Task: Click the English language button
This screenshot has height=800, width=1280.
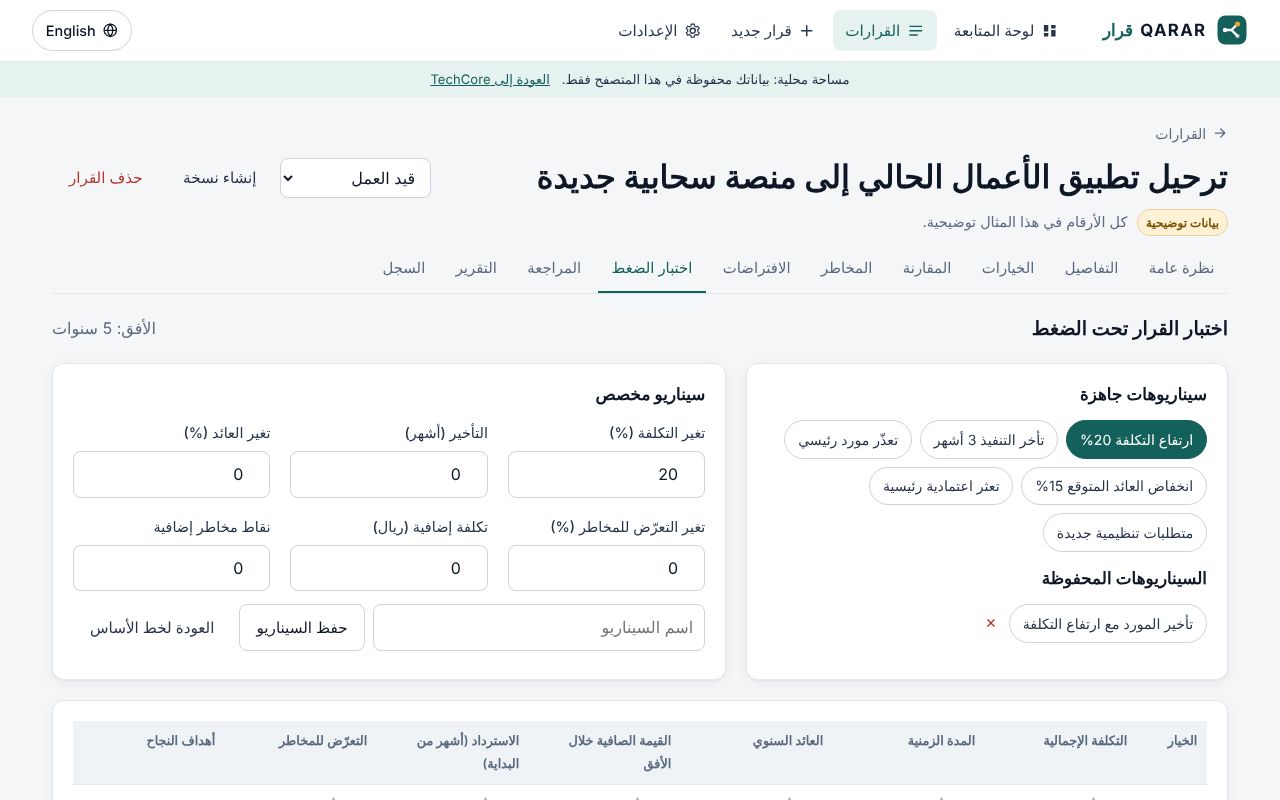Action: [x=82, y=30]
